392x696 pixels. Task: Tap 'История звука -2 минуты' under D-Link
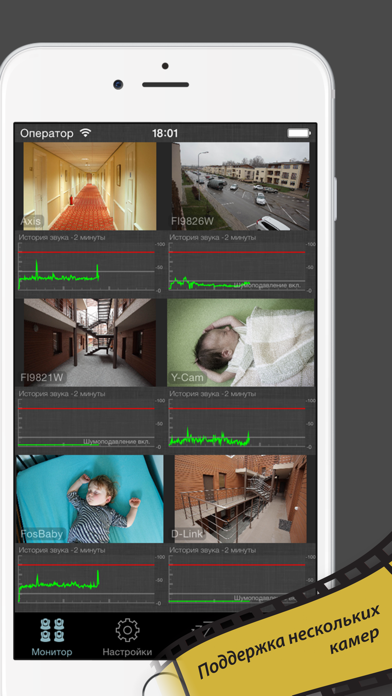tap(213, 550)
